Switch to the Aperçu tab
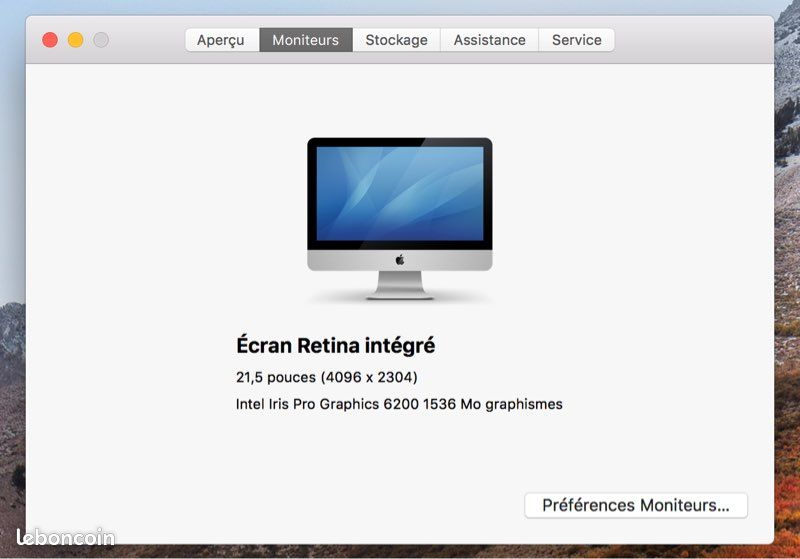 pyautogui.click(x=222, y=40)
